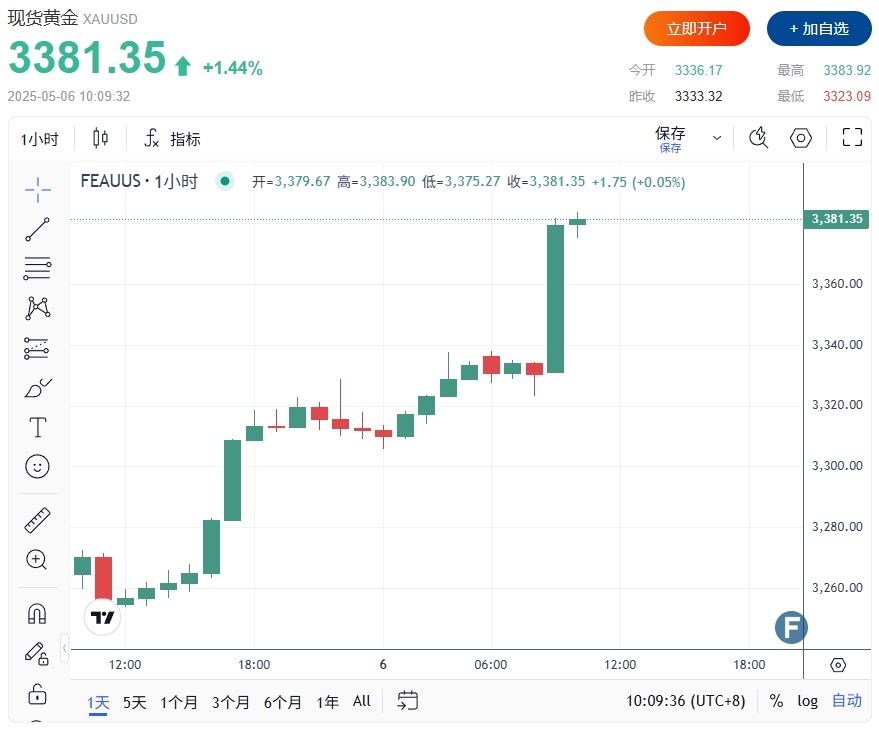
Task: Click the zoom in magnifier tool
Action: click(x=37, y=559)
